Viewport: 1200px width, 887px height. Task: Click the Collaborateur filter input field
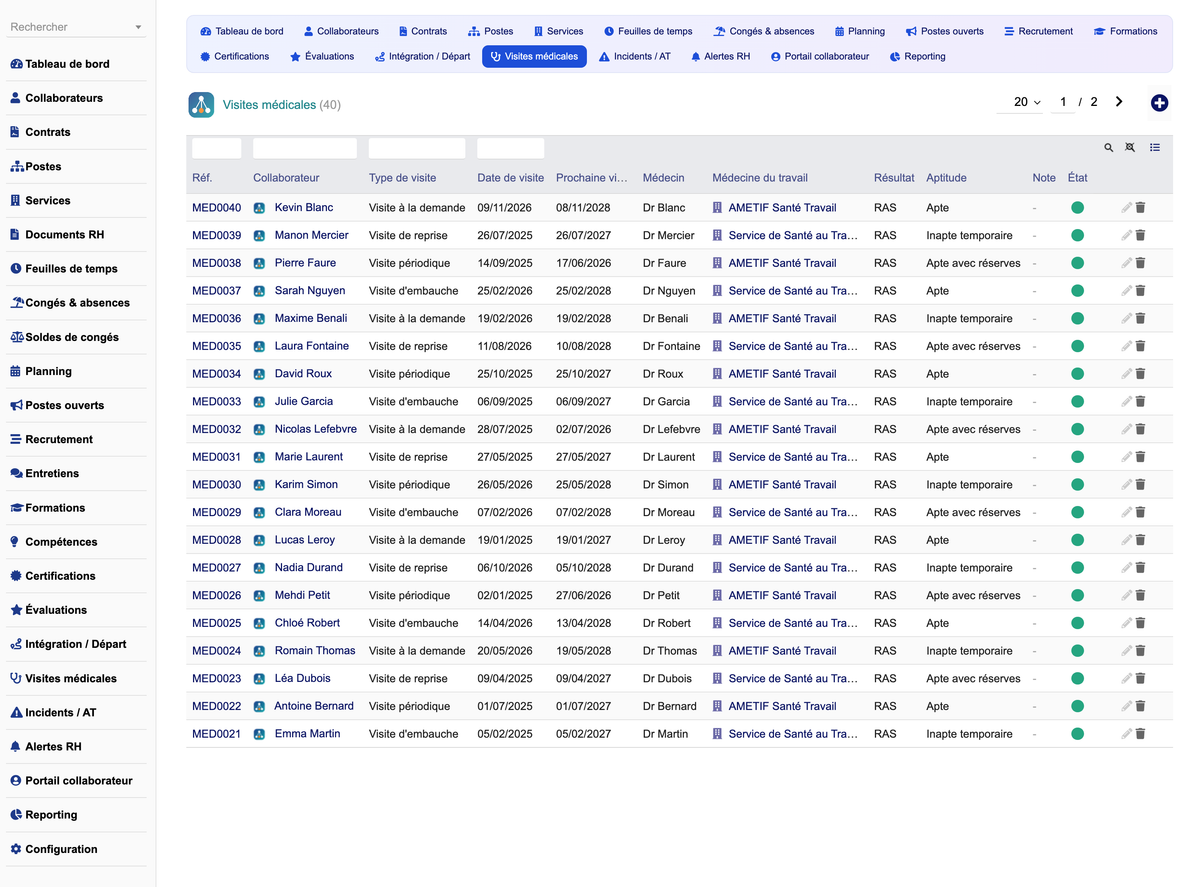tap(305, 148)
